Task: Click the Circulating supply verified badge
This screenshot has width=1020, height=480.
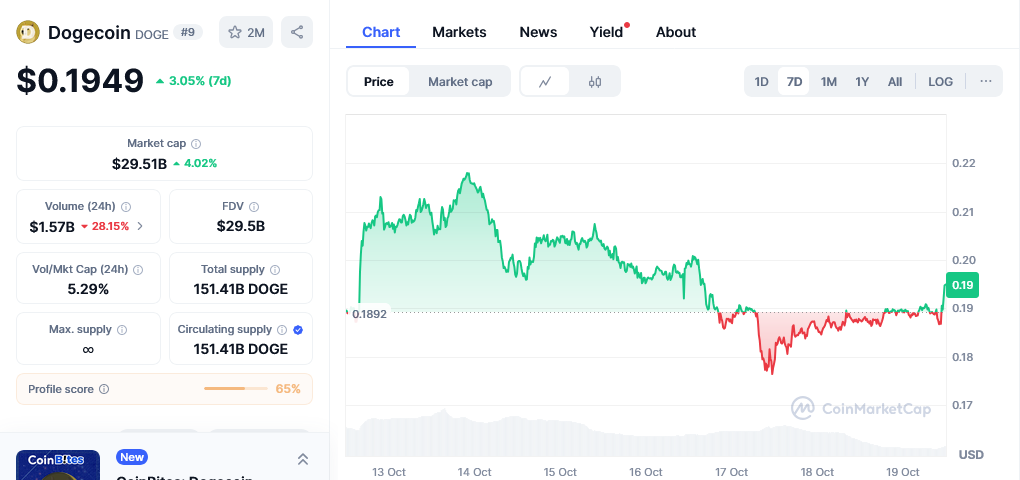Action: coord(298,329)
